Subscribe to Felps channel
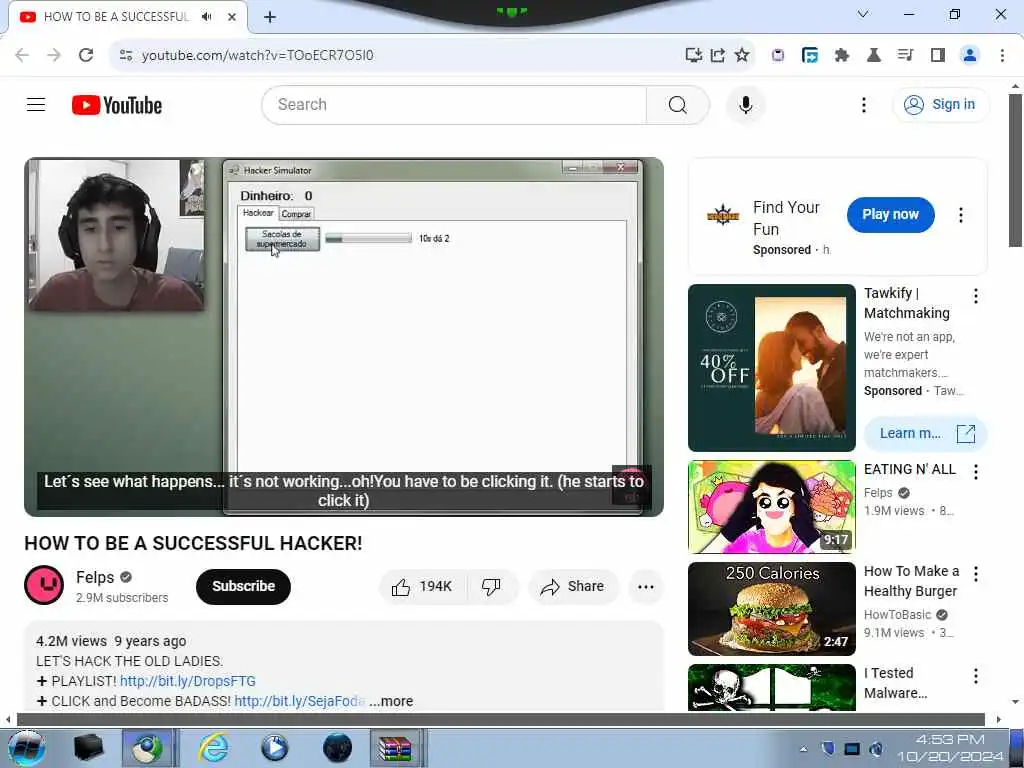The width and height of the screenshot is (1024, 768). [x=243, y=586]
